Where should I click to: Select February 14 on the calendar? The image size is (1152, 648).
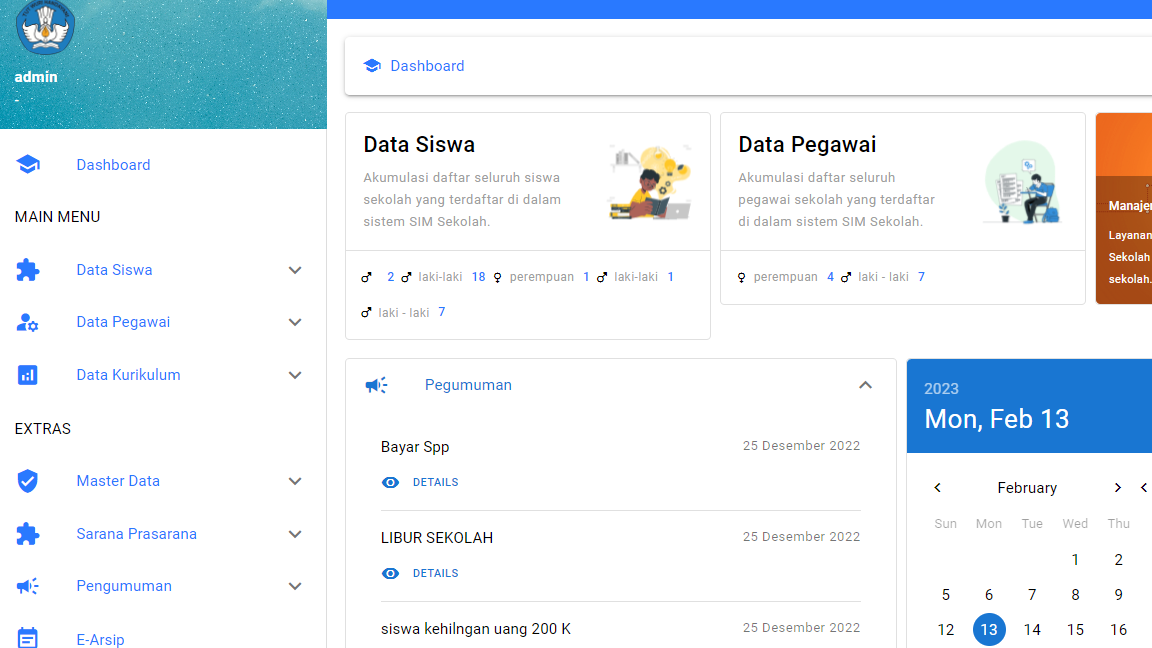1032,630
